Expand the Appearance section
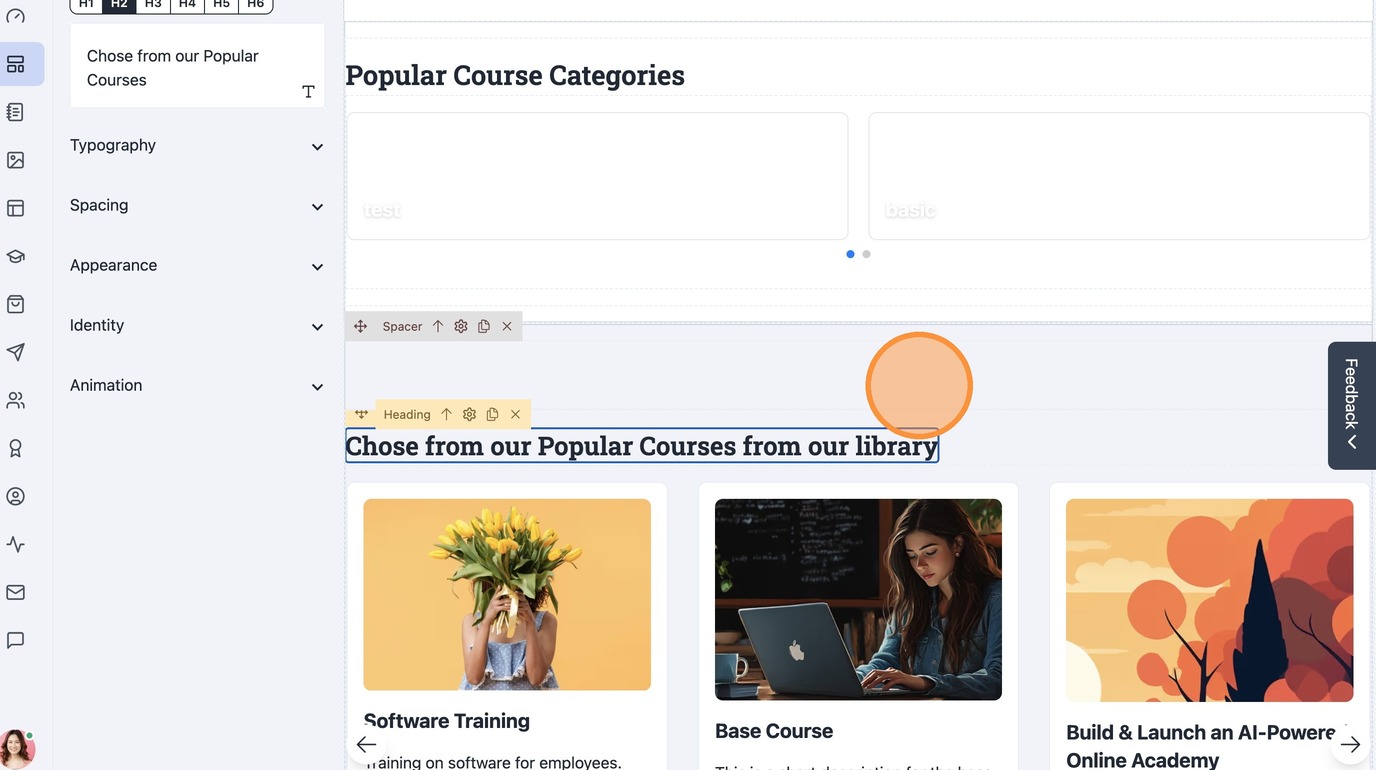 197,266
